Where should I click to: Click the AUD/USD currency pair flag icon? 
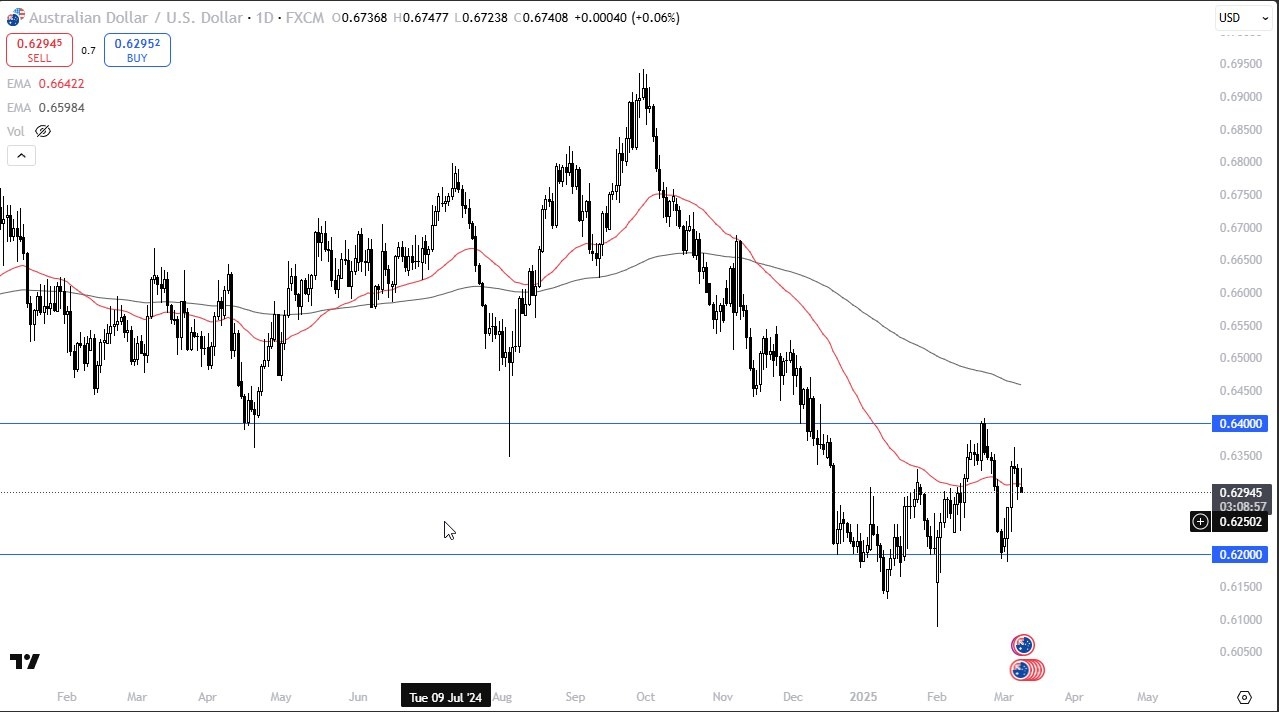point(15,17)
